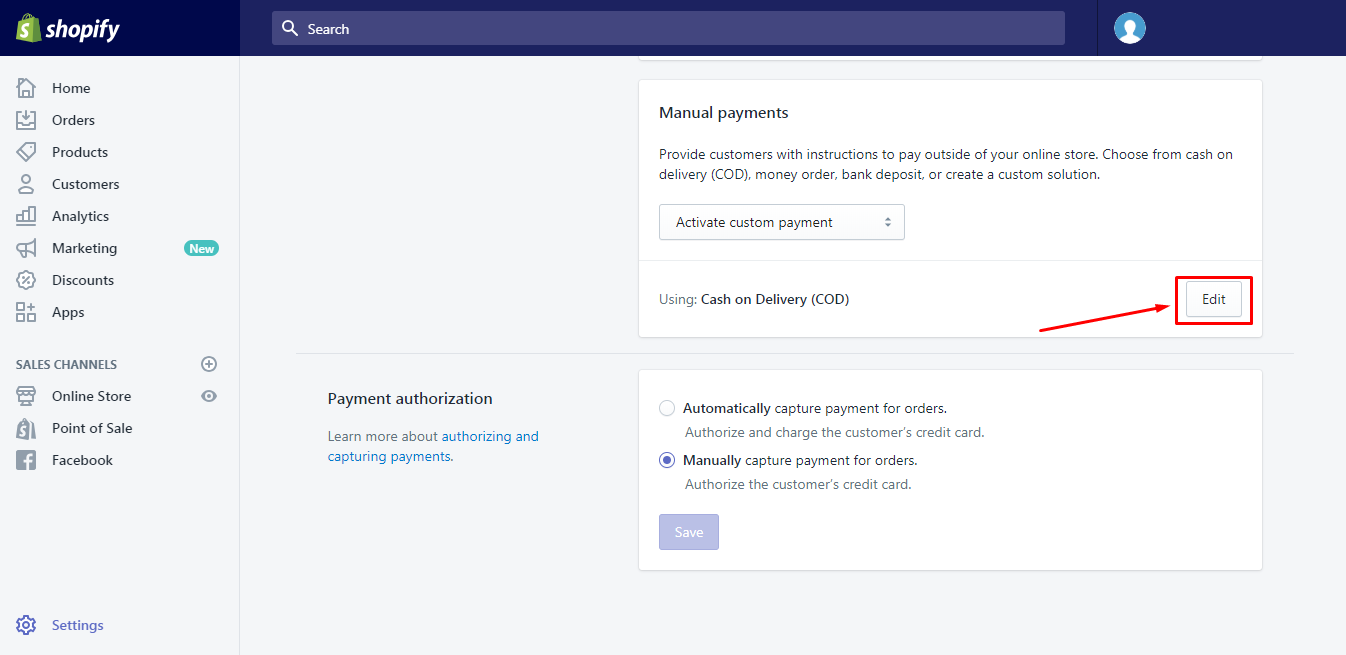Enable automatic payment capture for orders

(x=667, y=408)
